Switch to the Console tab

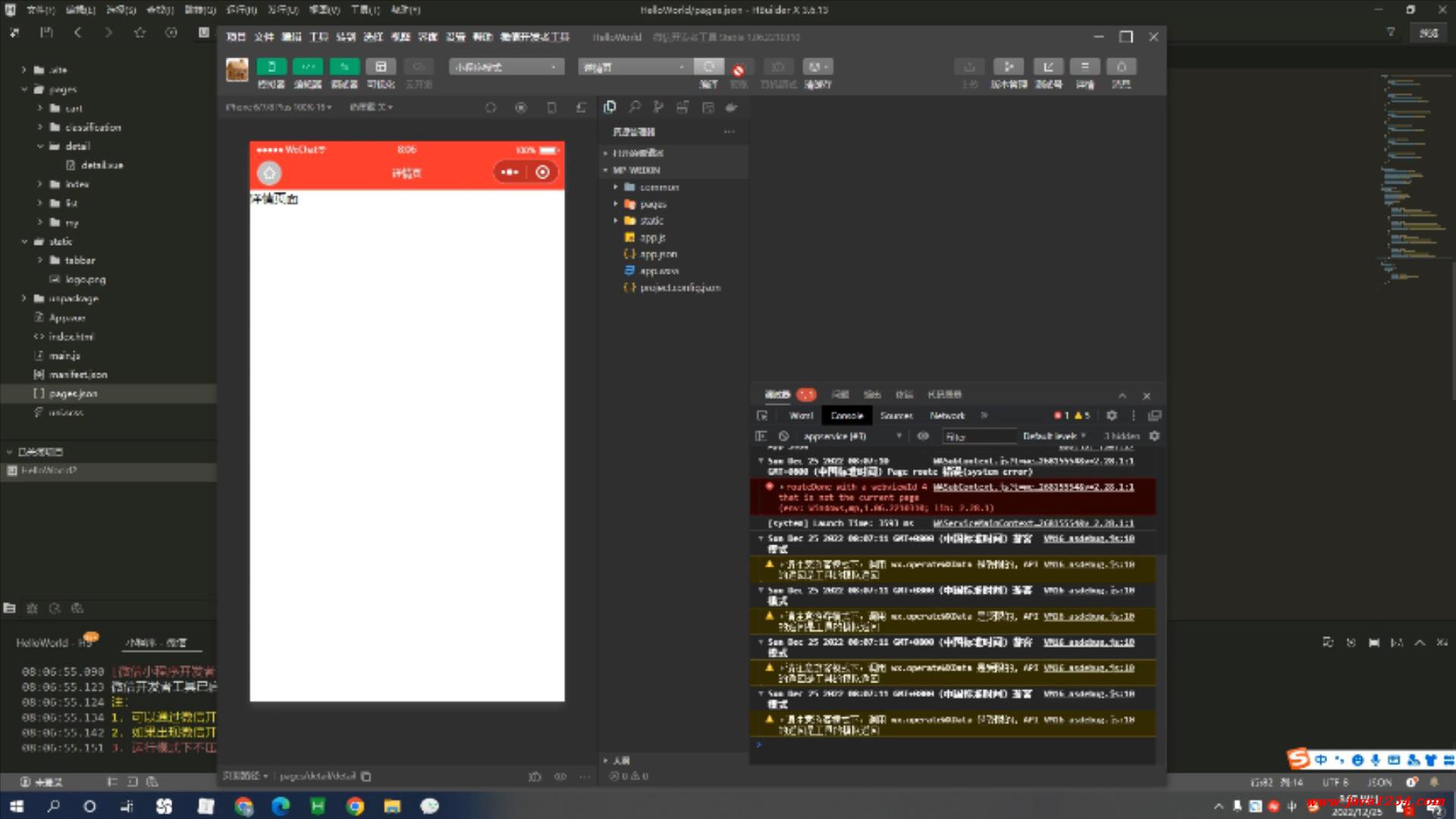(x=847, y=416)
